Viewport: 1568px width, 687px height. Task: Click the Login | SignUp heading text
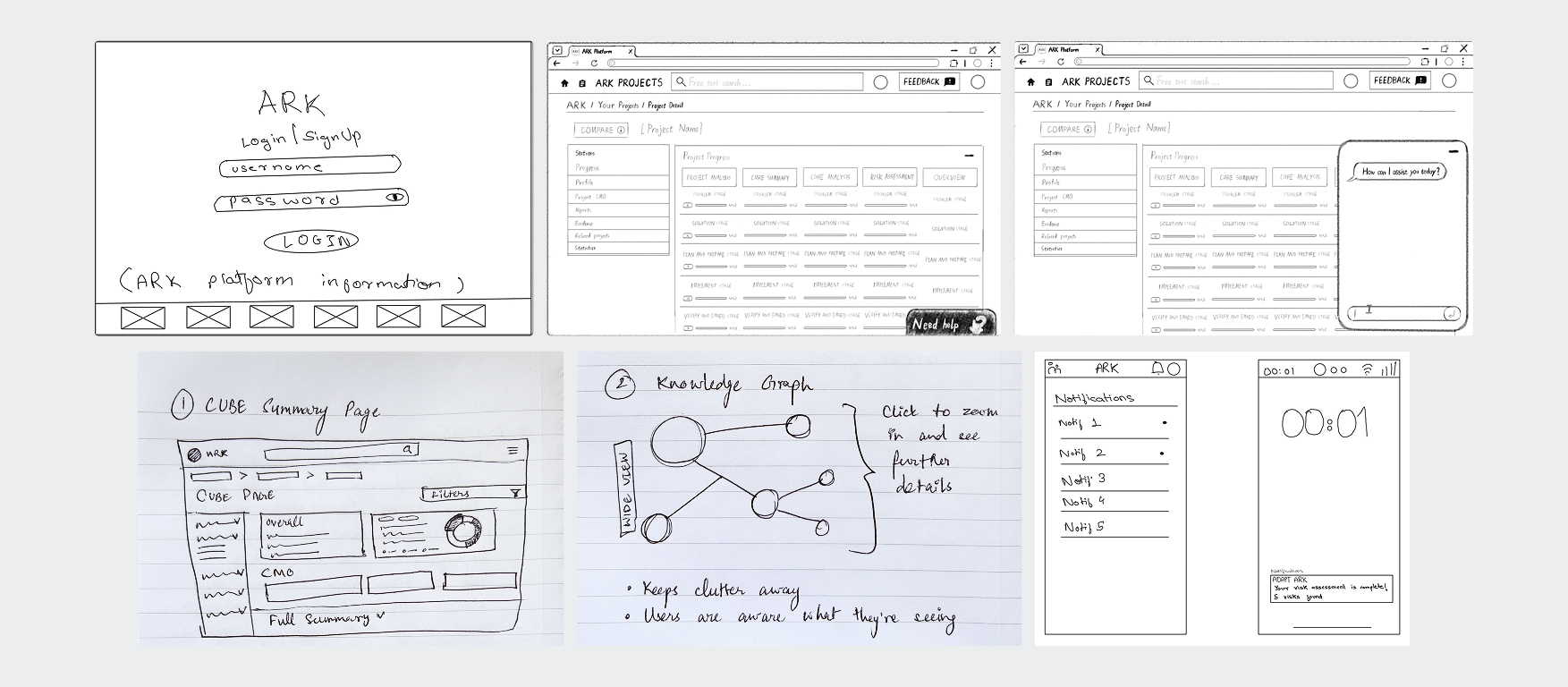[301, 139]
